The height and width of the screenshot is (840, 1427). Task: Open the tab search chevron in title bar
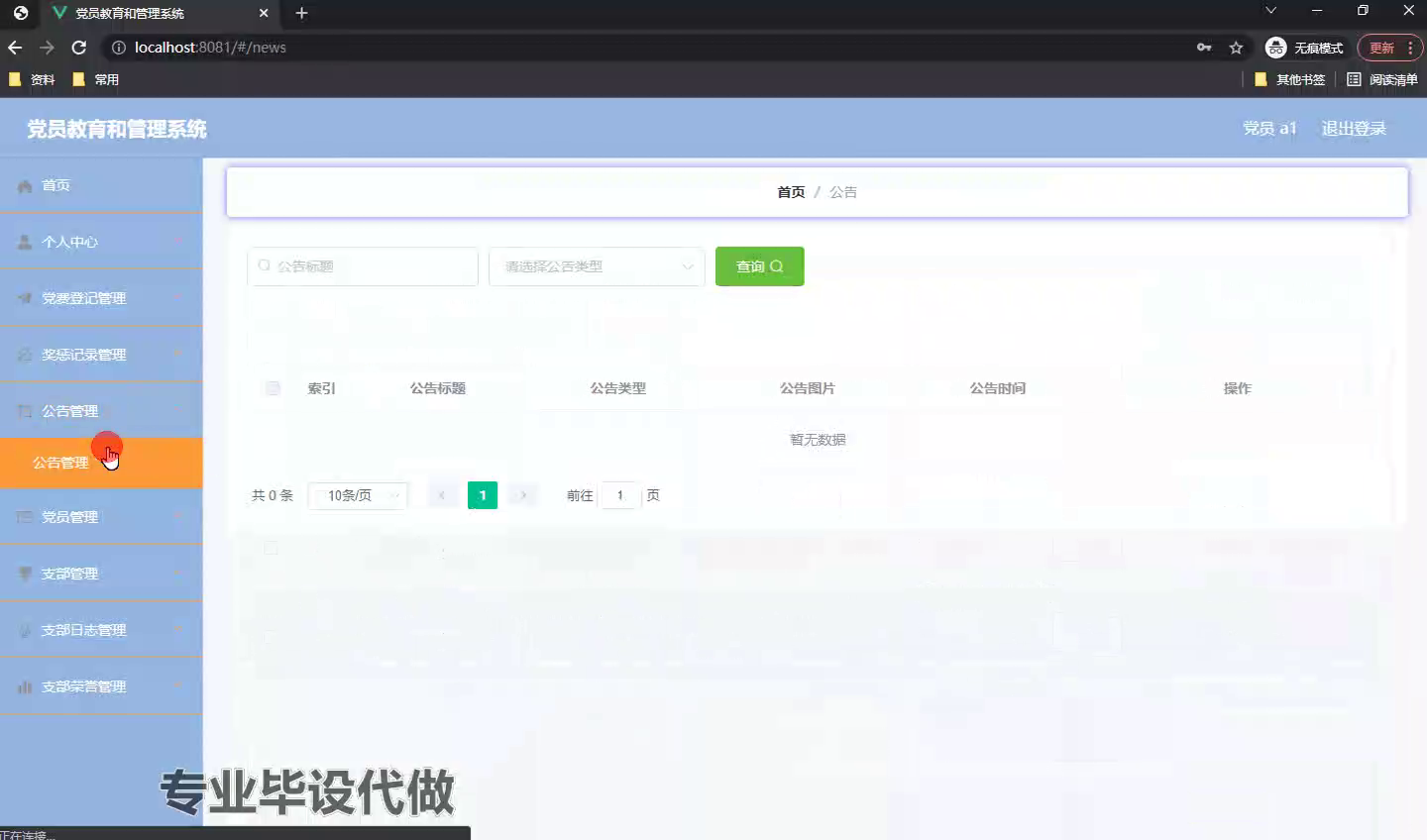click(x=1270, y=11)
